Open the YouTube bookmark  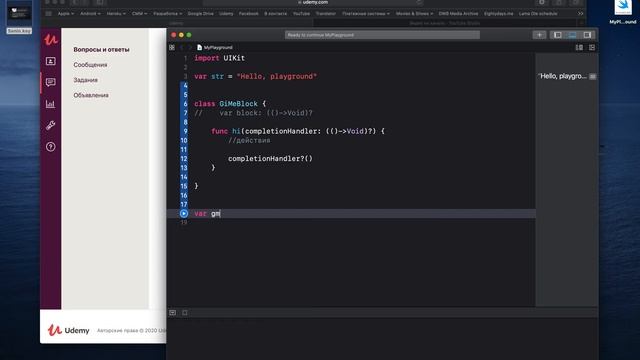pyautogui.click(x=301, y=13)
